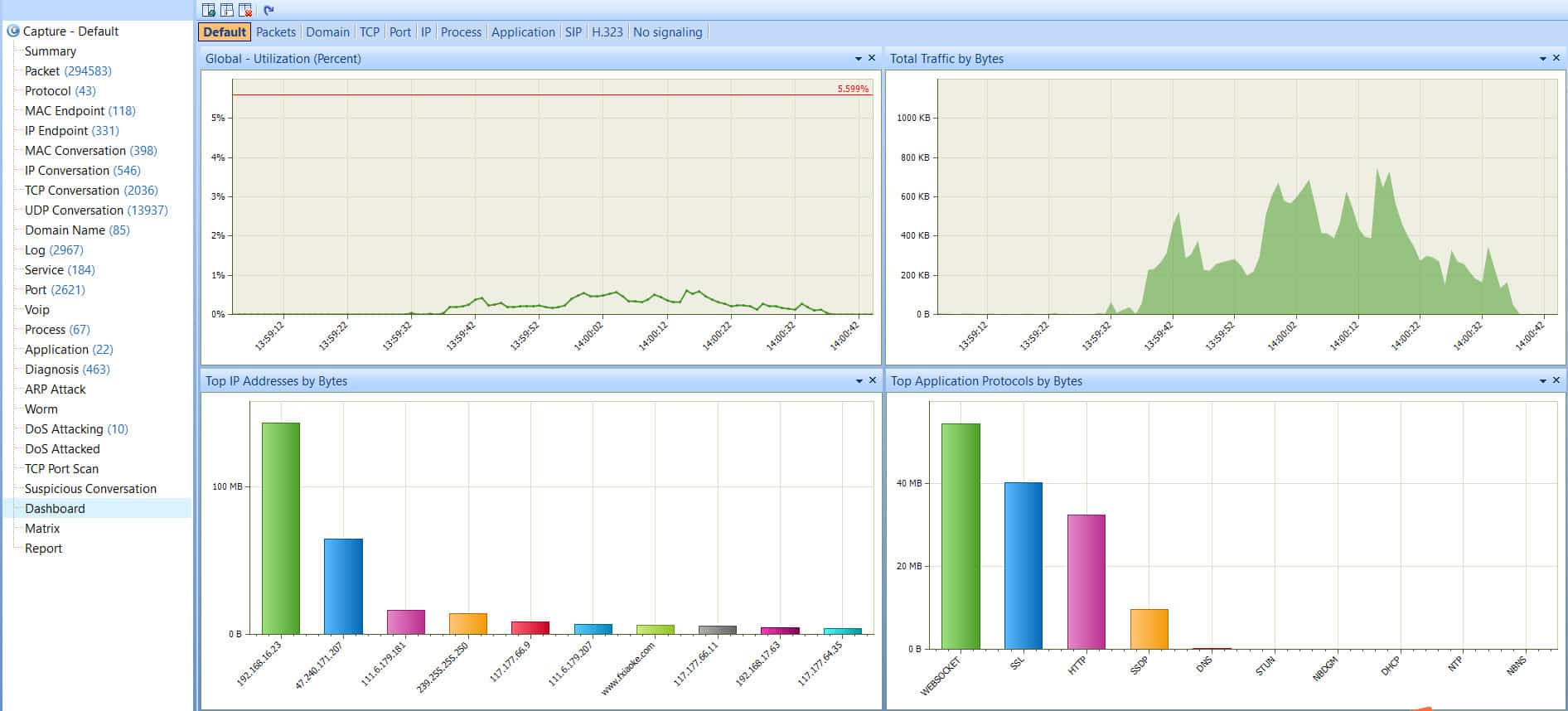Select the Port dashboard tab
Screen dimensions: 1568x711
click(400, 32)
